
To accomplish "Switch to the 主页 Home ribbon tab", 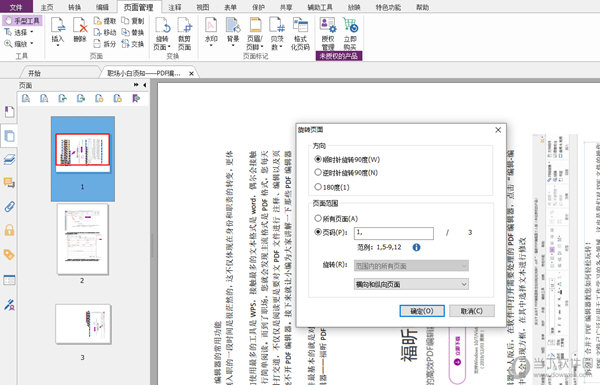I will point(47,7).
